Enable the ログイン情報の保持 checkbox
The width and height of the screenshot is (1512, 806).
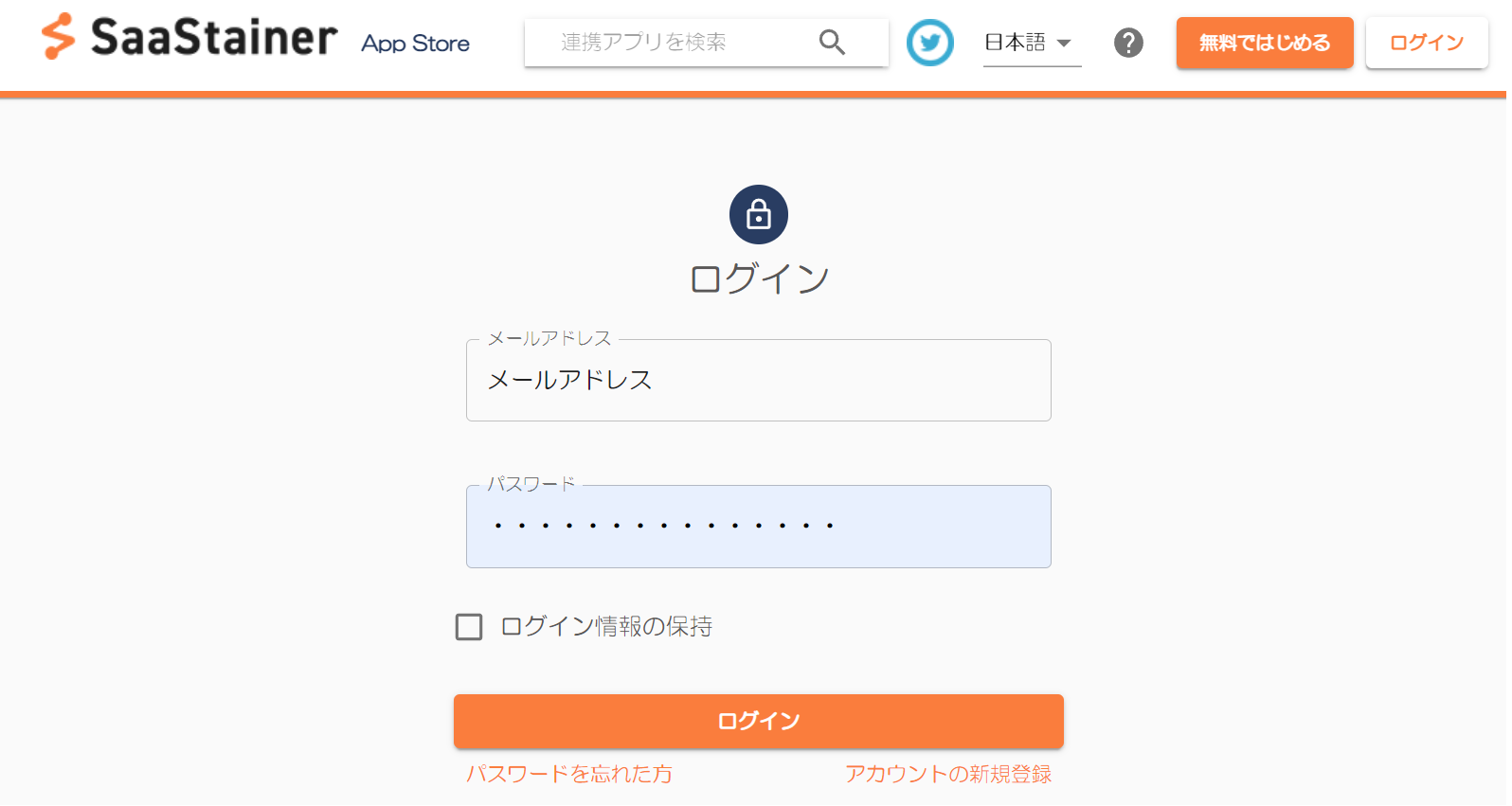coord(469,627)
